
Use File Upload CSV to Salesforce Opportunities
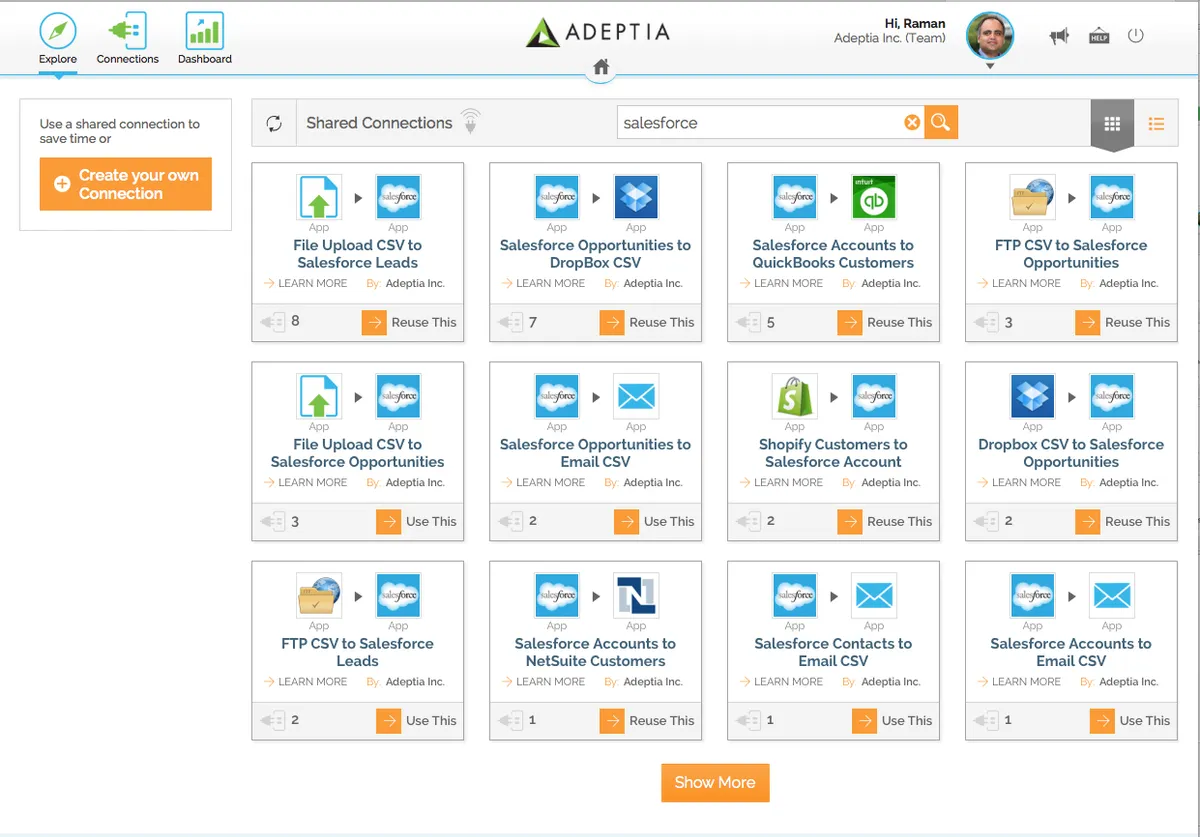(x=417, y=521)
